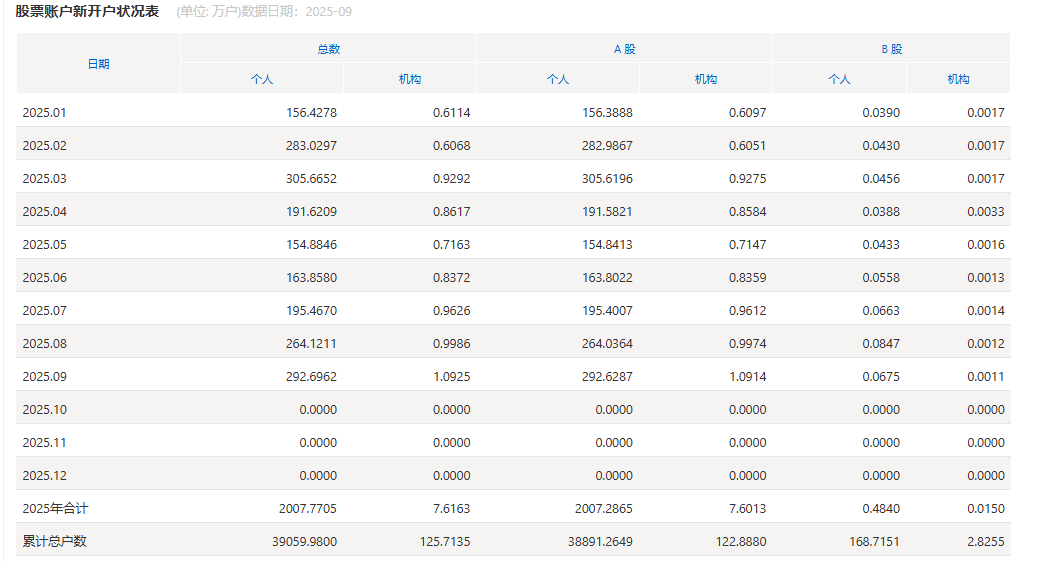Click the 2025.06 row label
1043x562 pixels.
[x=44, y=278]
